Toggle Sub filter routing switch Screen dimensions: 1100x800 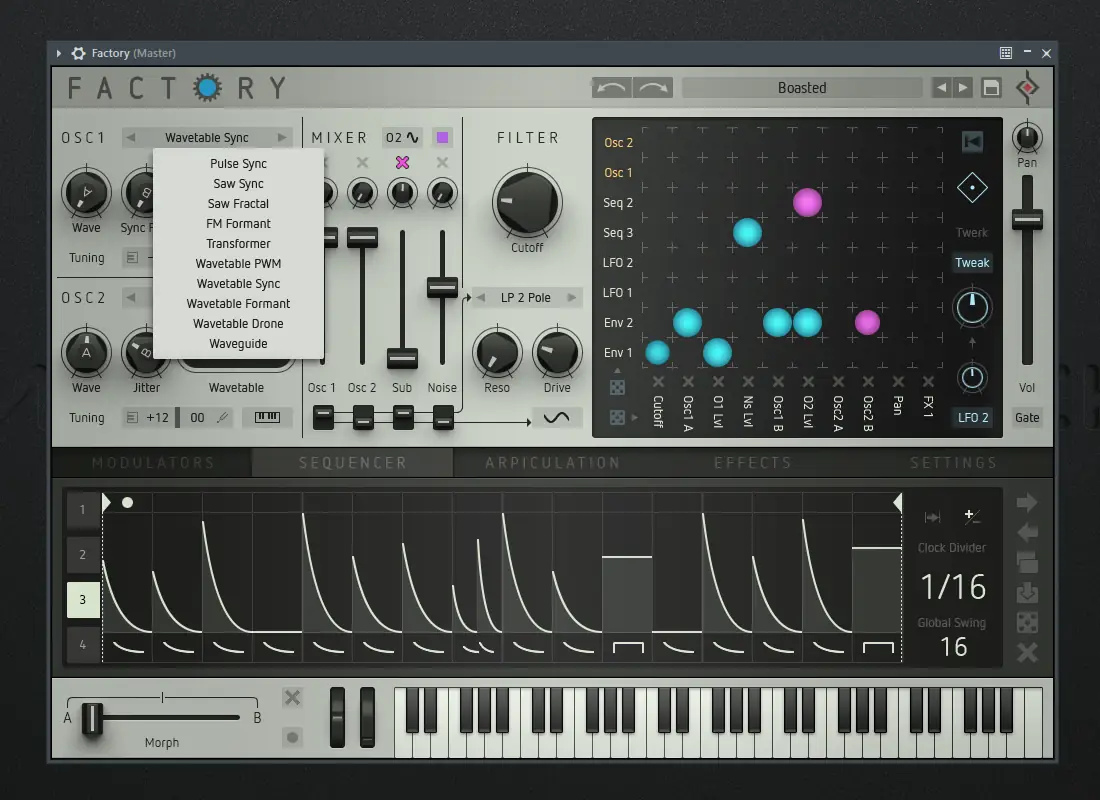coord(403,418)
